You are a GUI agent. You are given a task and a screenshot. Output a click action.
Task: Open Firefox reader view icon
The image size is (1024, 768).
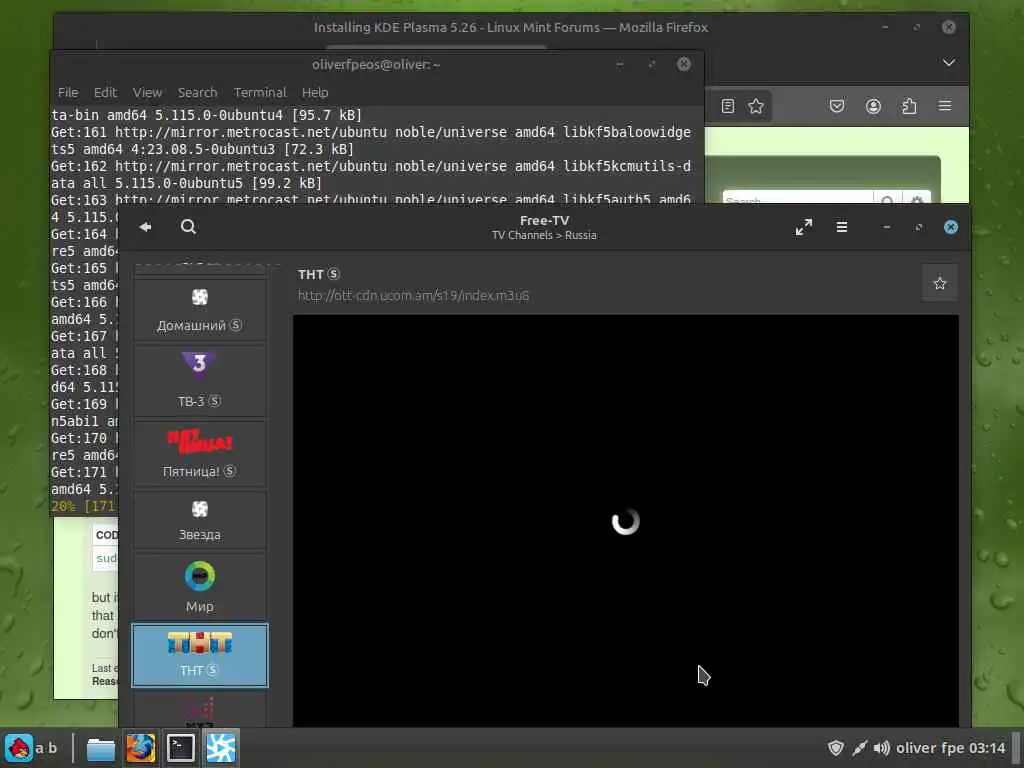728,106
